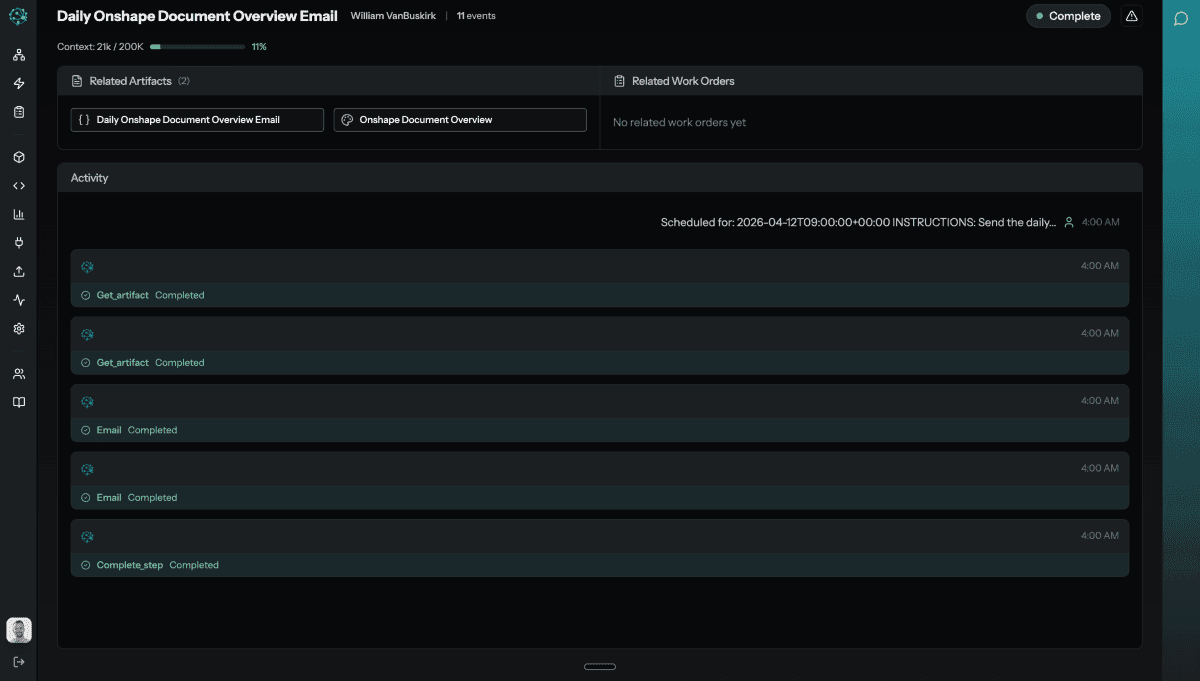
Task: Open the artifacts cube icon in sidebar
Action: (x=18, y=156)
